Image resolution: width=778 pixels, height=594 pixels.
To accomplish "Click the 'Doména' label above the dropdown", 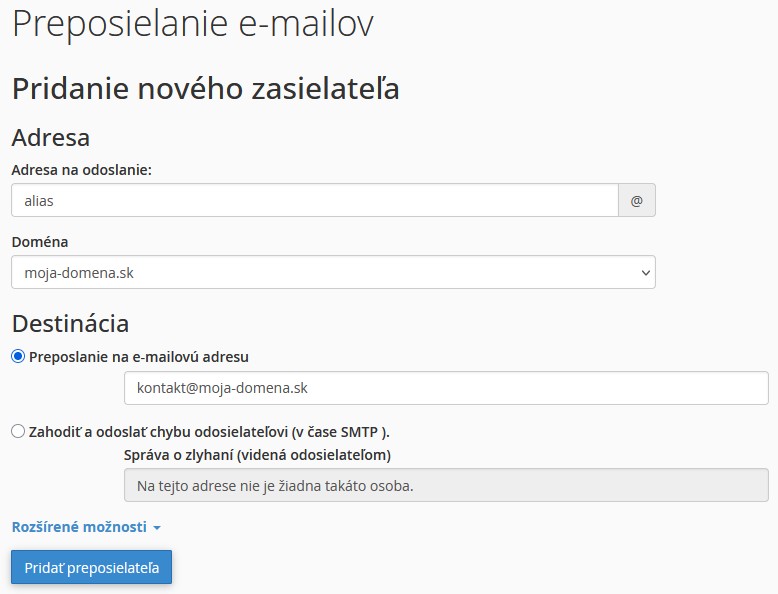I will (40, 242).
